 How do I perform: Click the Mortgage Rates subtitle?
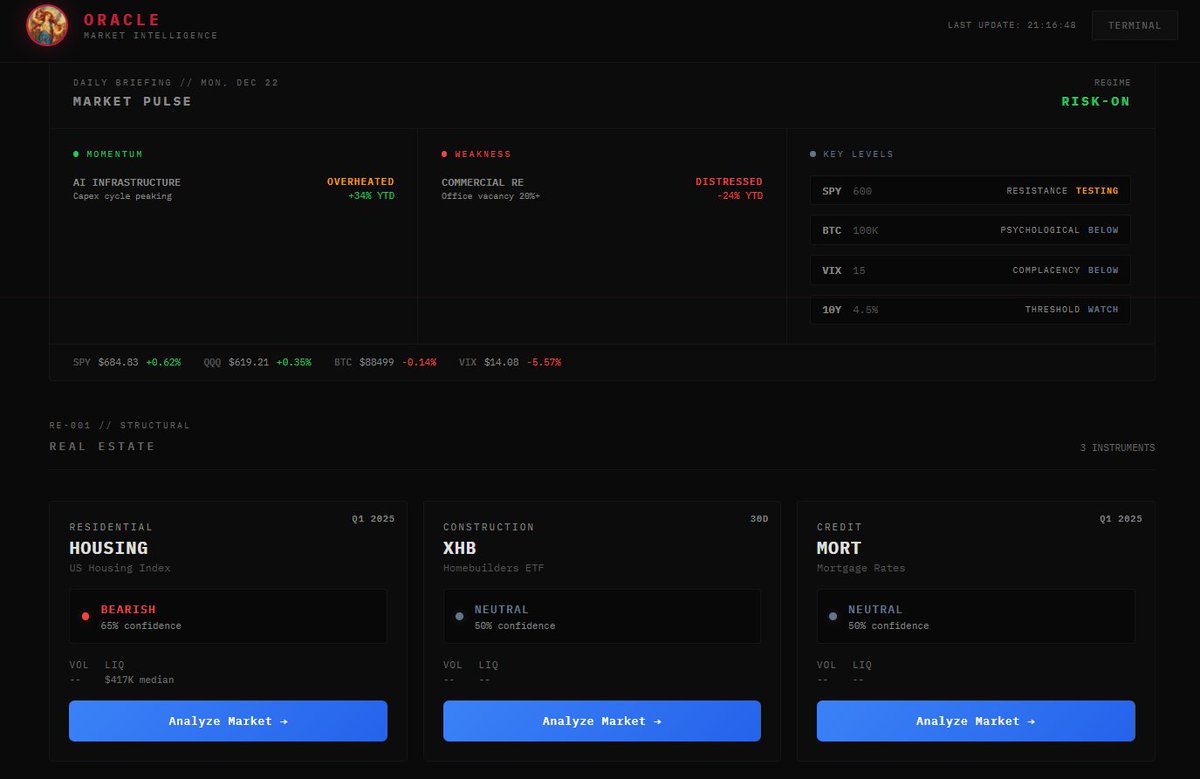click(x=861, y=568)
